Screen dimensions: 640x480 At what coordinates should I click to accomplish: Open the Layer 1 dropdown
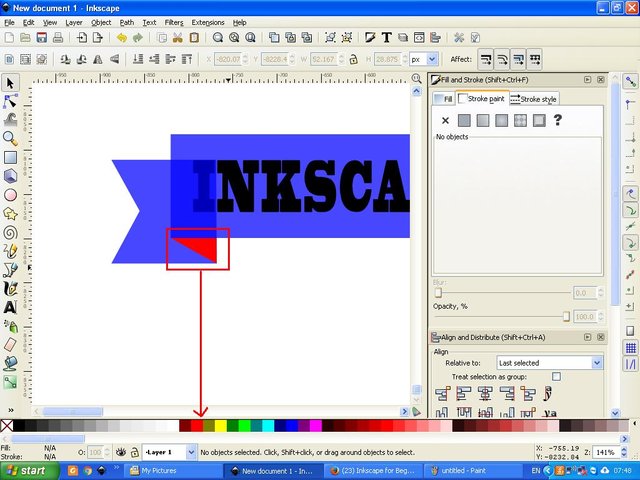click(x=170, y=452)
